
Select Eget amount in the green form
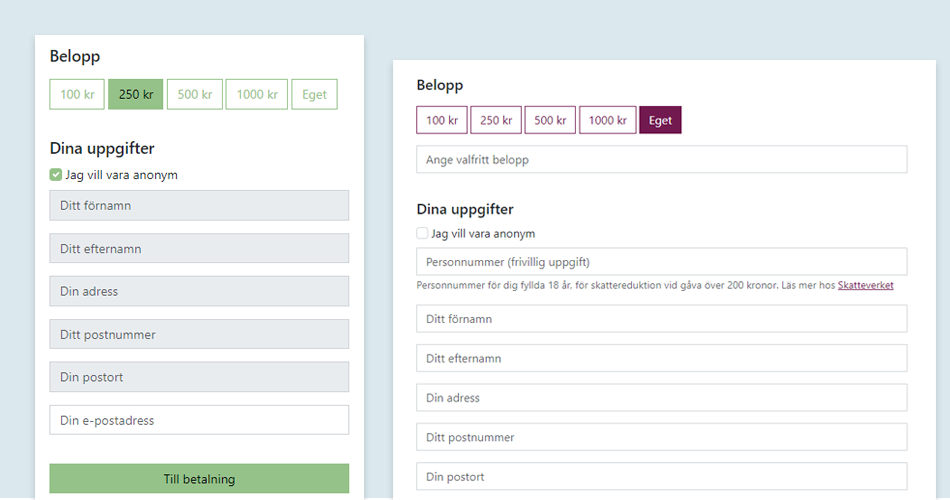314,95
